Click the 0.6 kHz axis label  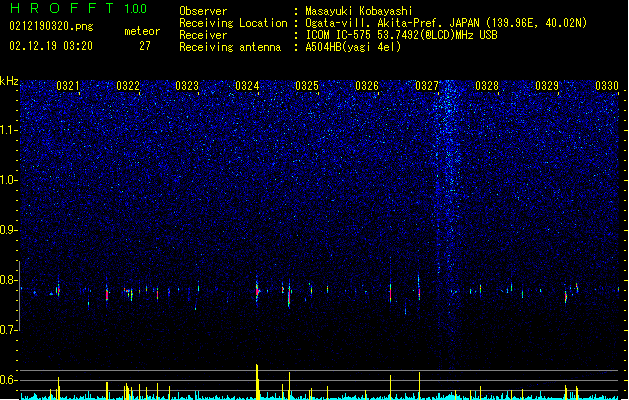coord(8,380)
